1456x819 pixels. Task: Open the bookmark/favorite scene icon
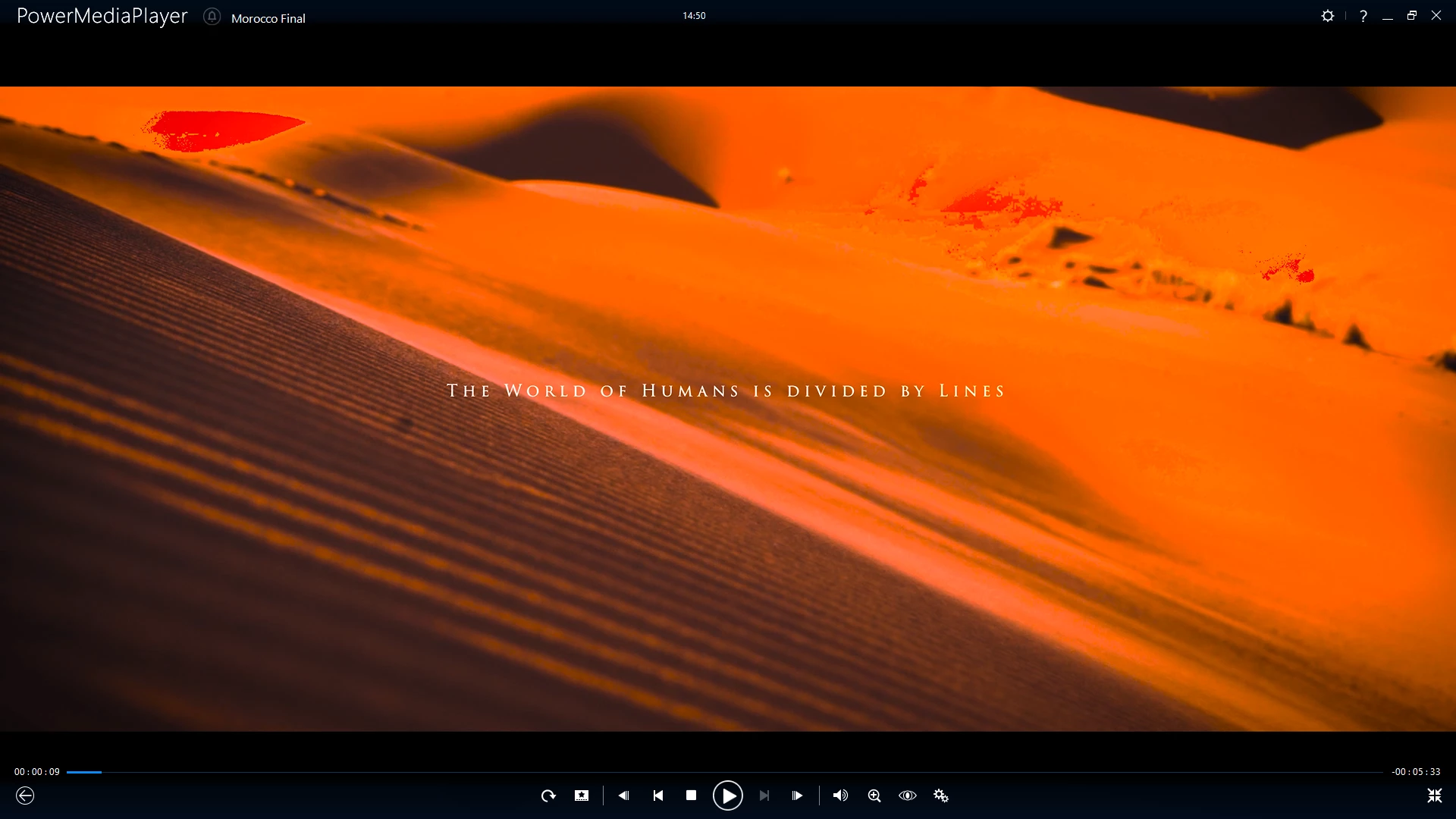[582, 795]
